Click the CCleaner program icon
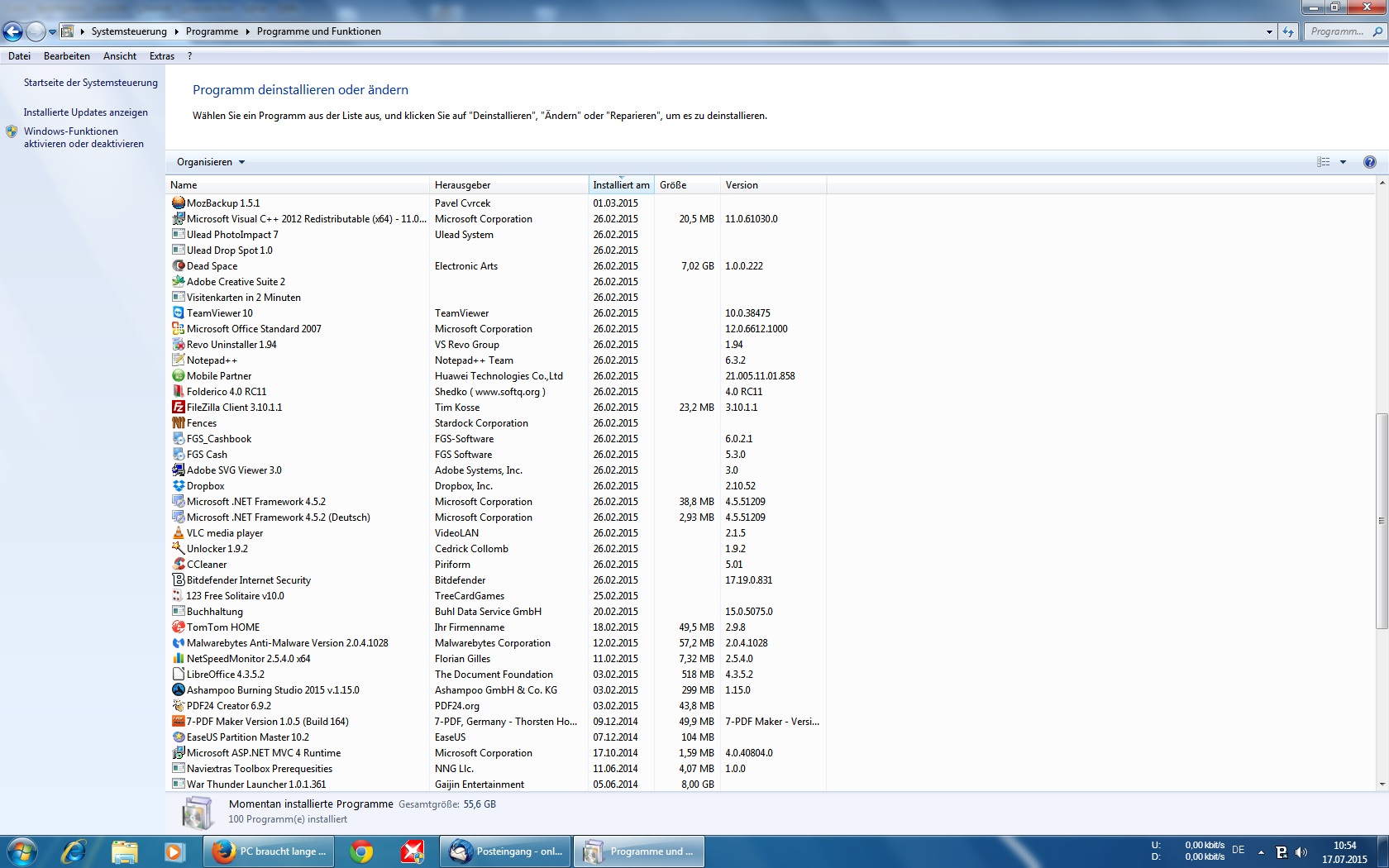The height and width of the screenshot is (868, 1389). point(178,564)
